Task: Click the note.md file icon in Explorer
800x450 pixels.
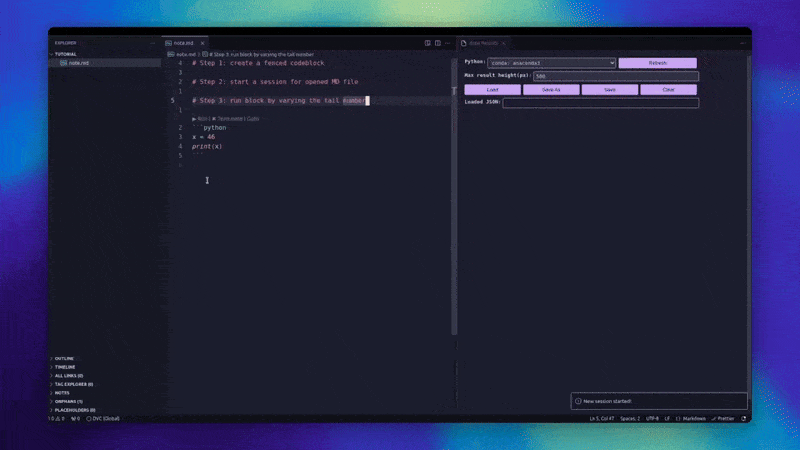Action: 64,63
